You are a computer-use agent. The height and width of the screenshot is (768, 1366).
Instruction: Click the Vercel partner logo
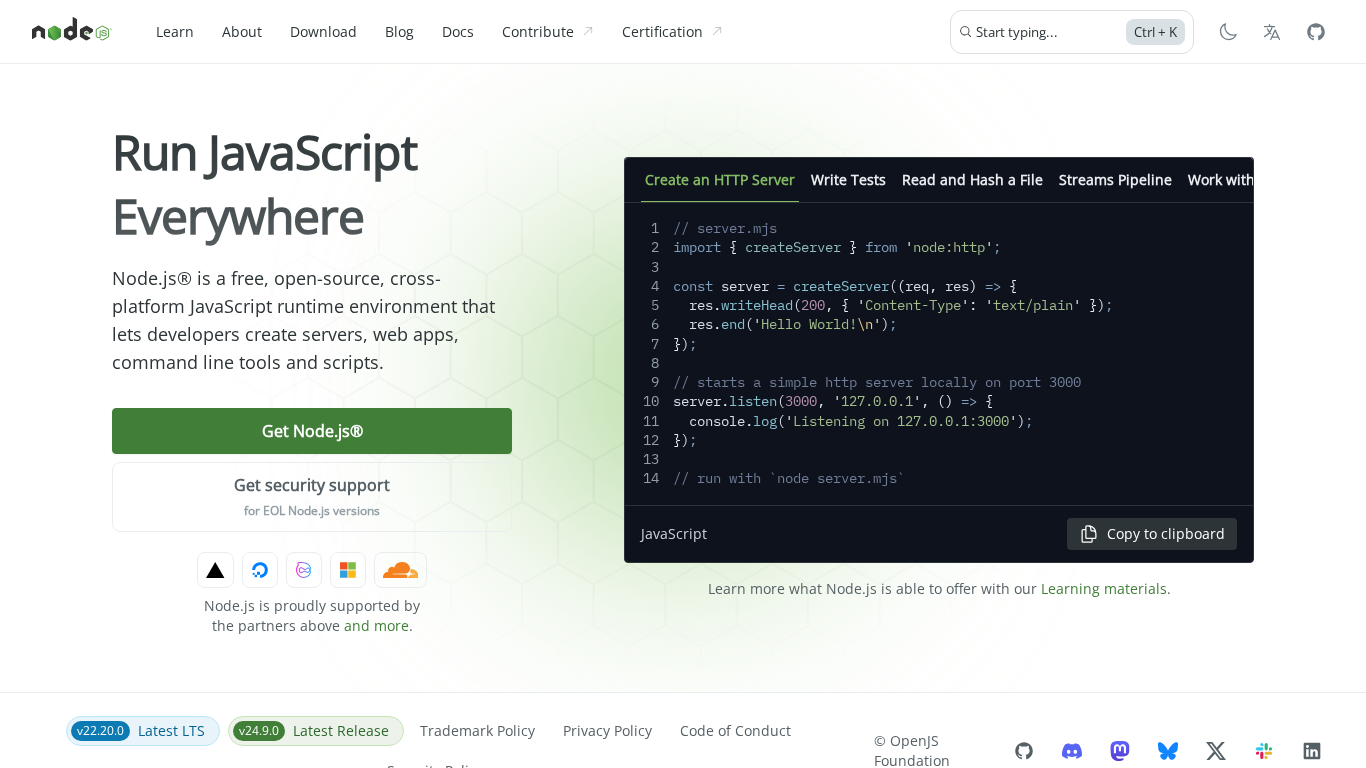coord(215,570)
